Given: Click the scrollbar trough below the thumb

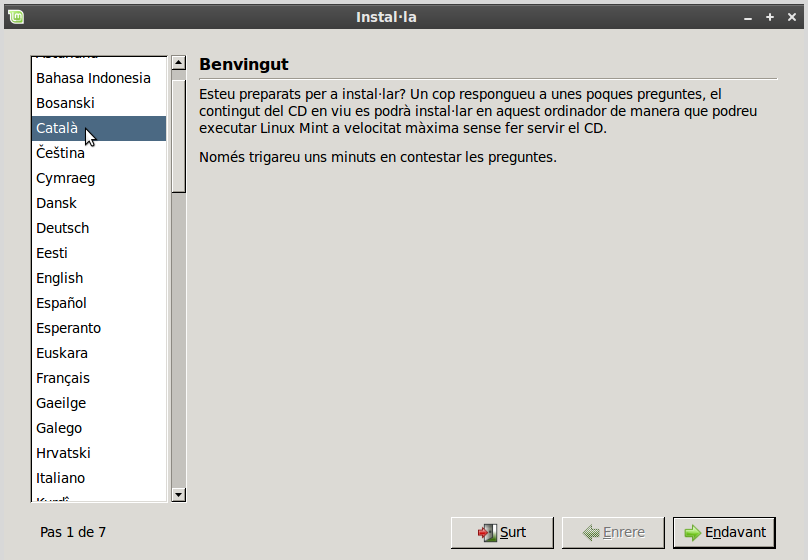Looking at the screenshot, I should pos(178,340).
